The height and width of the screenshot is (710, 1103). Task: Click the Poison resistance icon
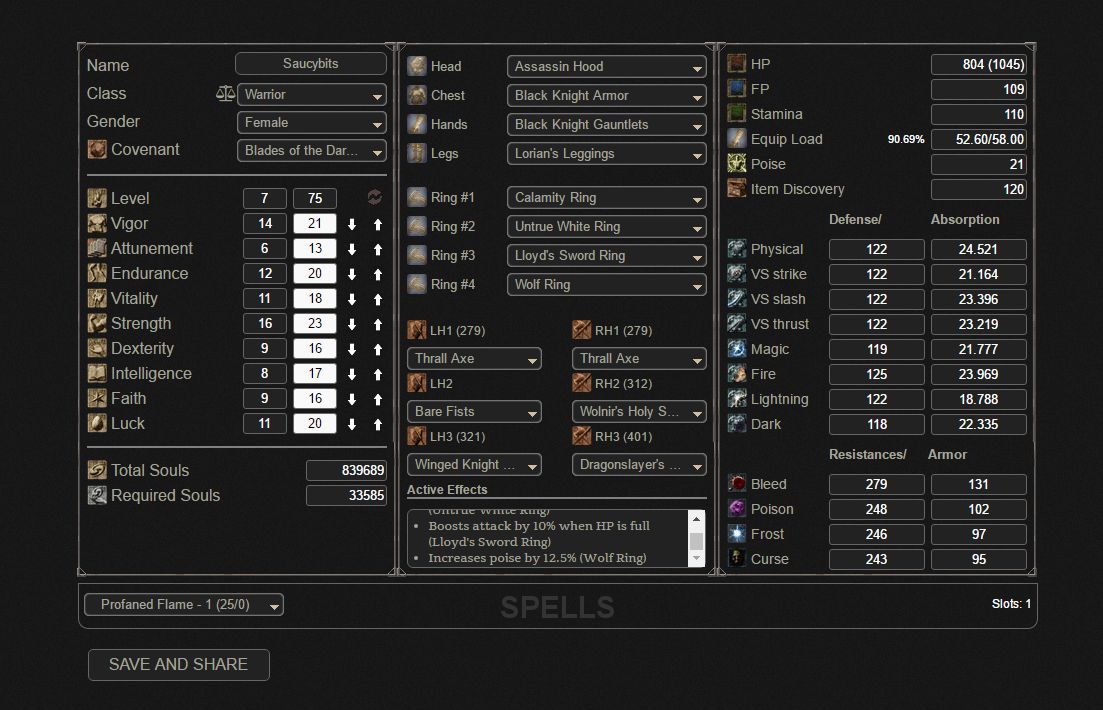point(737,508)
